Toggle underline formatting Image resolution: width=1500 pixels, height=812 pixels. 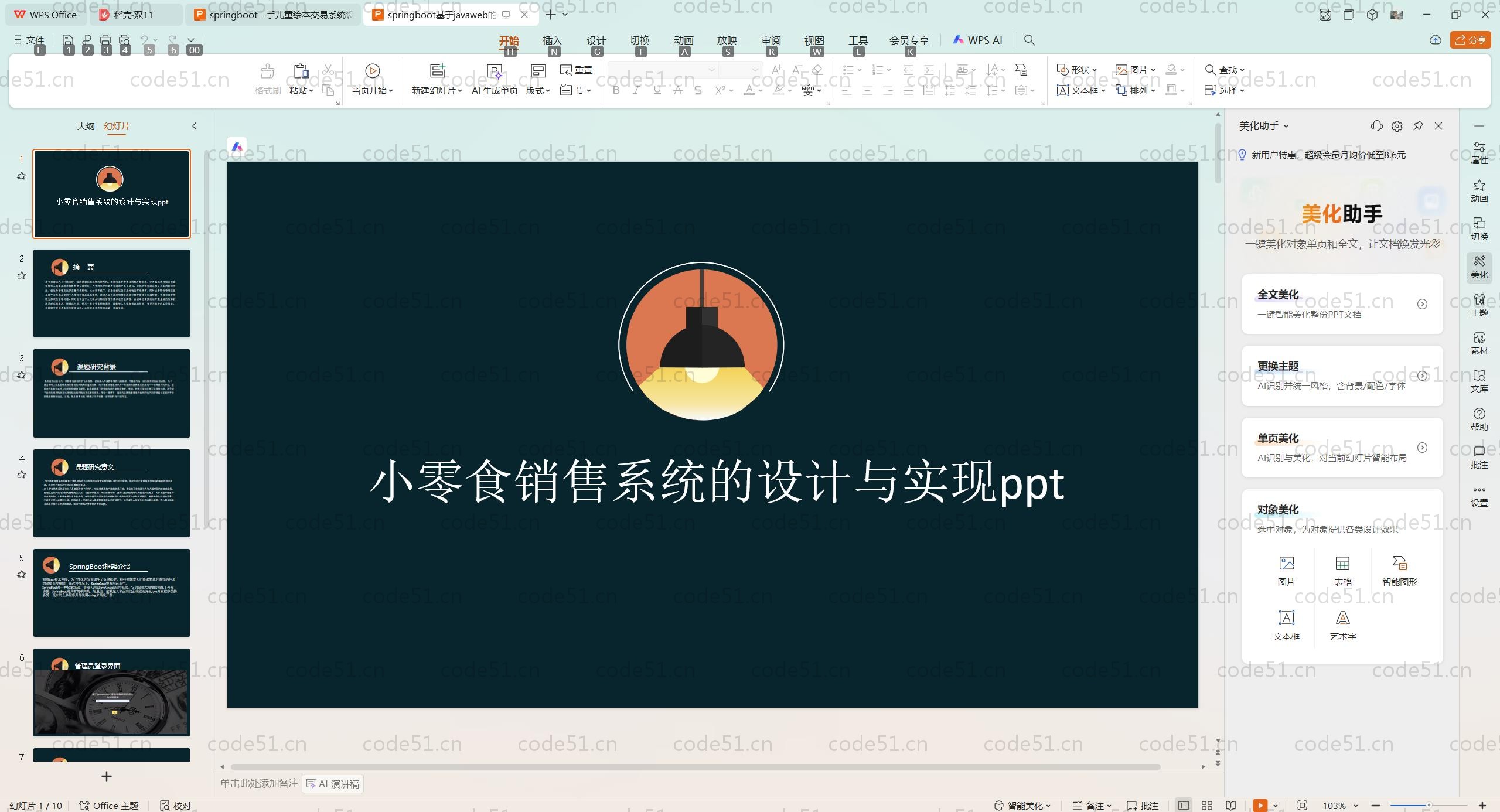coord(656,90)
